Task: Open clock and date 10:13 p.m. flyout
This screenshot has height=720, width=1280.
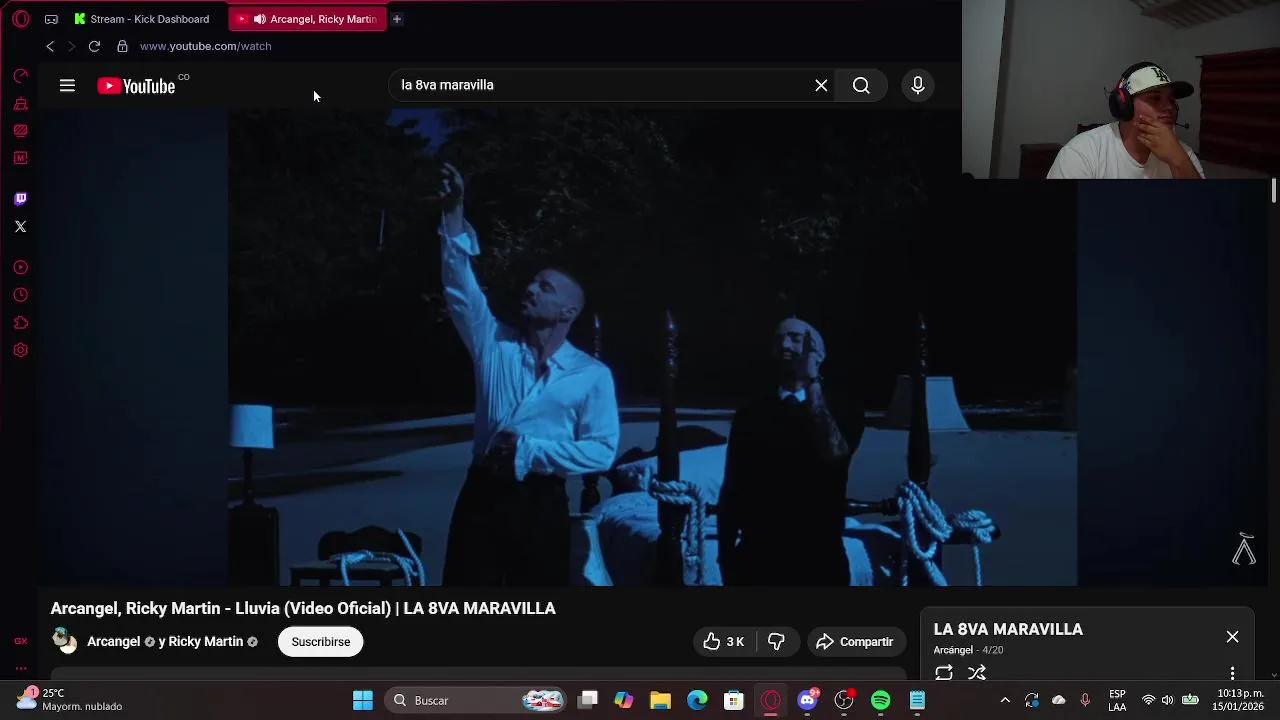Action: coord(1240,700)
